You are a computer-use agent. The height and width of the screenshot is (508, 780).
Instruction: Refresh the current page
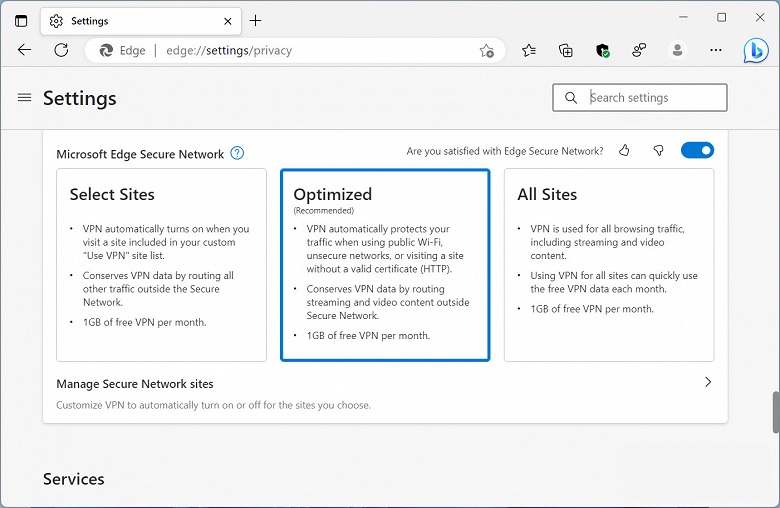[61, 50]
